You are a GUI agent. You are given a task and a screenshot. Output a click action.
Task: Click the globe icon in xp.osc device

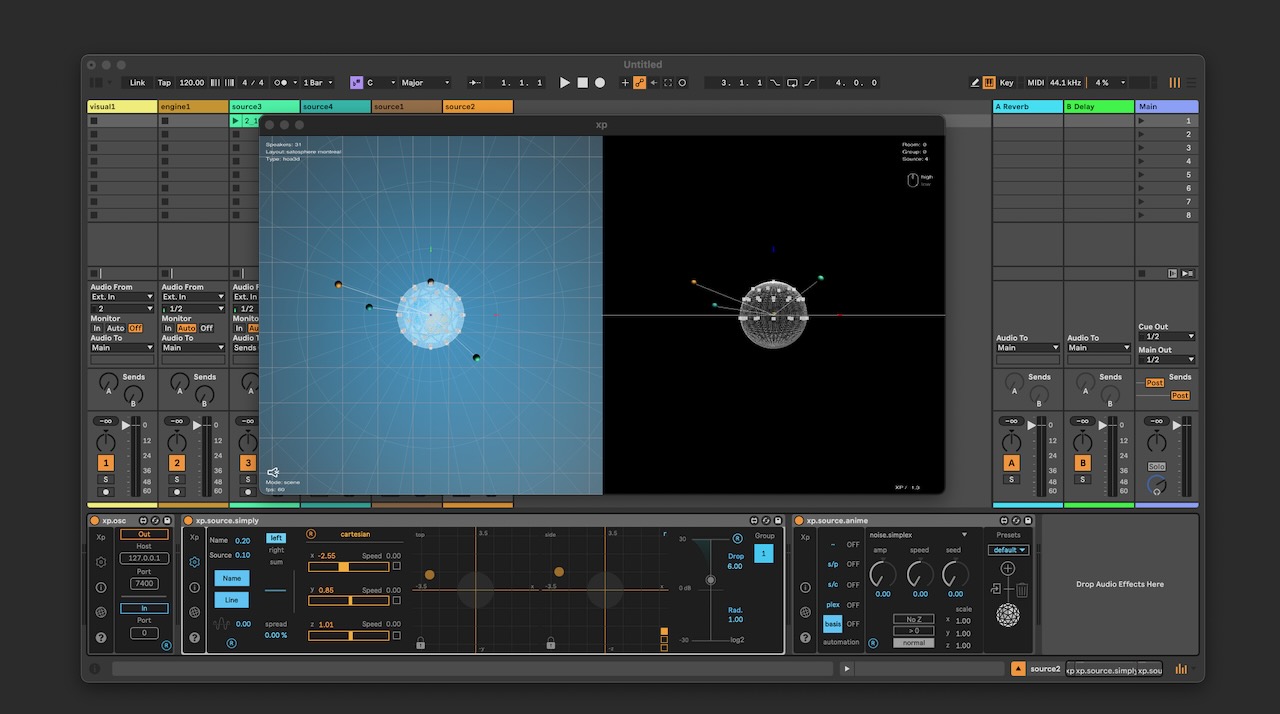pyautogui.click(x=101, y=612)
